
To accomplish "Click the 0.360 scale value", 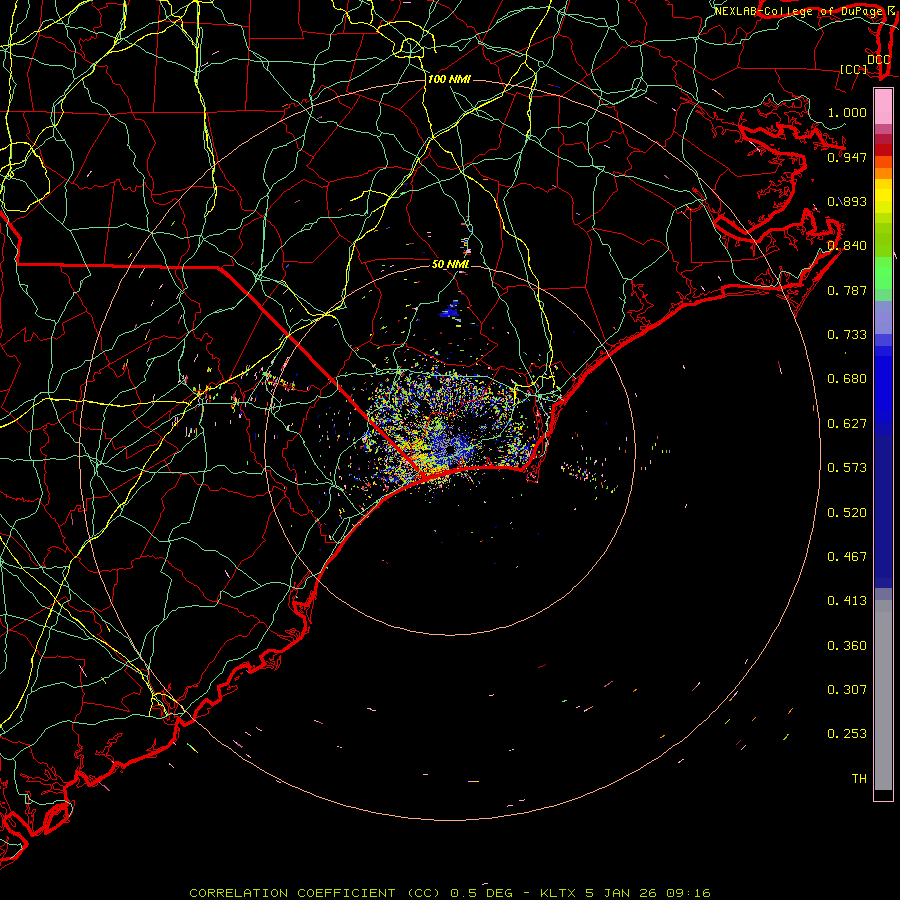I will [x=847, y=646].
